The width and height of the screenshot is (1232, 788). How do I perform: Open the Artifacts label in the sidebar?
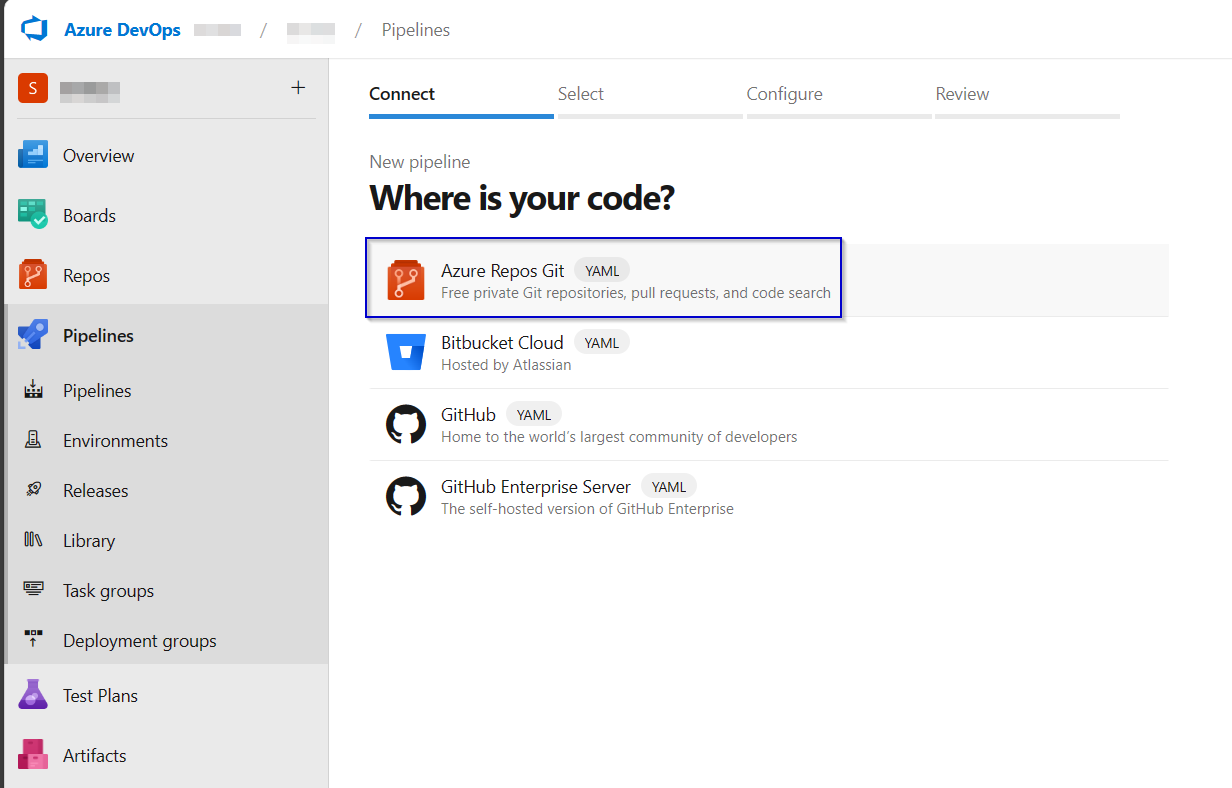click(95, 756)
